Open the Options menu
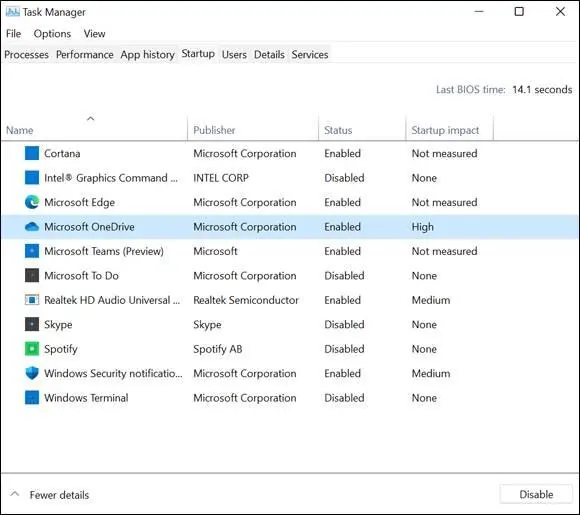Image resolution: width=580 pixels, height=515 pixels. 52,34
